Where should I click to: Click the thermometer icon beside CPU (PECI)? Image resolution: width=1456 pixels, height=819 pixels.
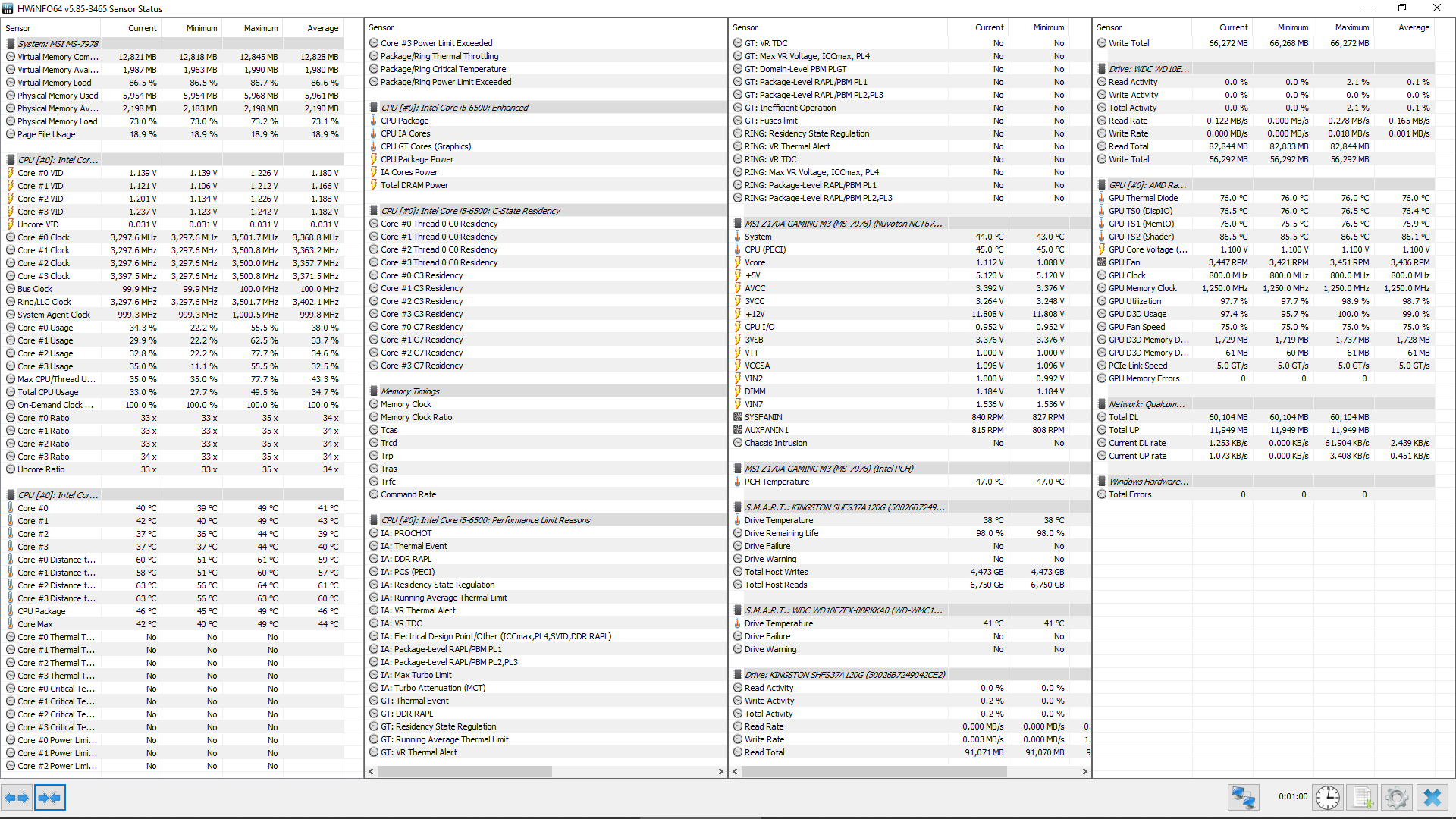click(738, 249)
